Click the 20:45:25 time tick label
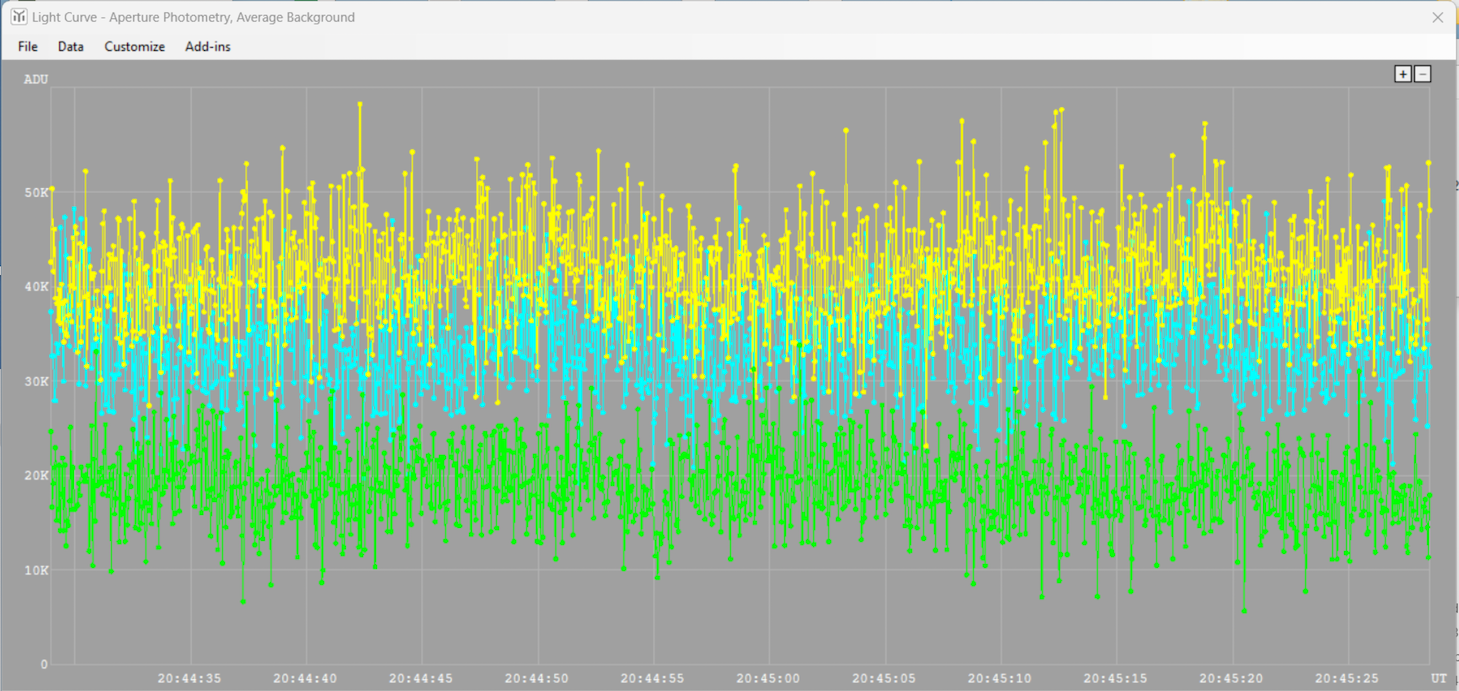Screen dimensions: 1459x691 coord(1347,678)
